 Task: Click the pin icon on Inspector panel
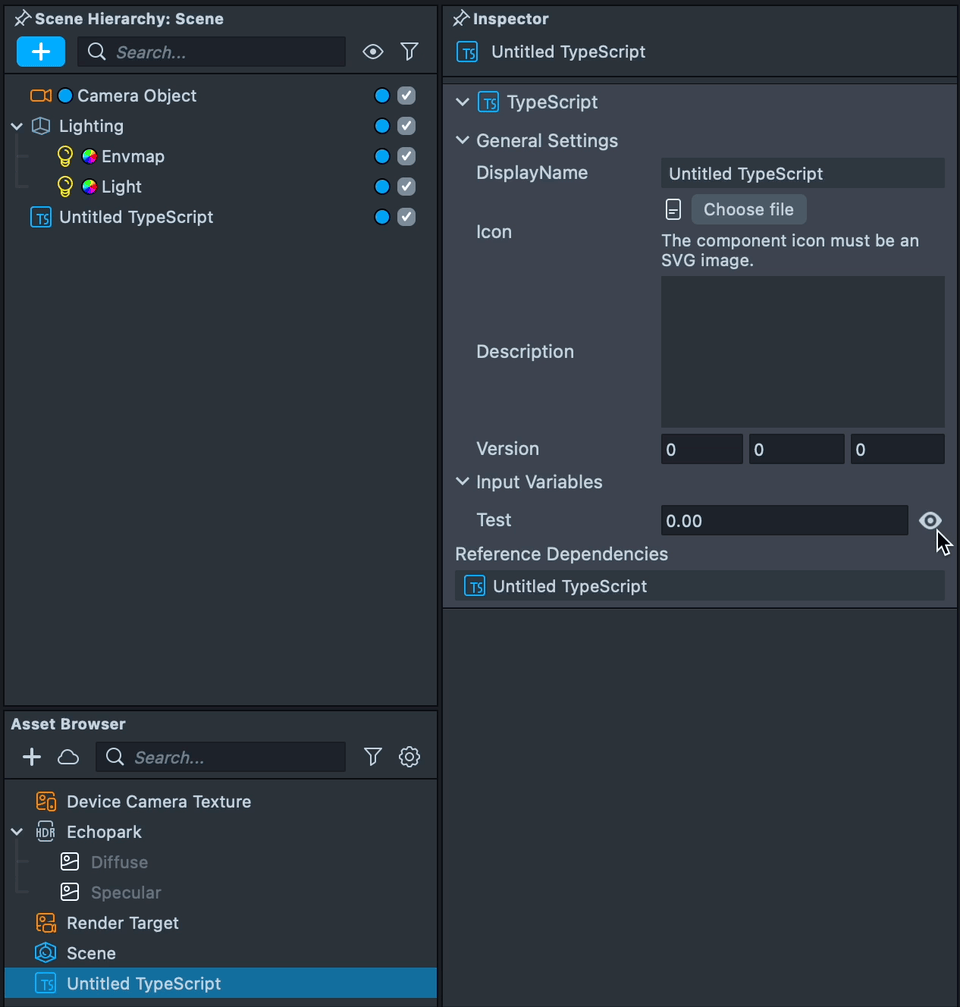(x=461, y=19)
